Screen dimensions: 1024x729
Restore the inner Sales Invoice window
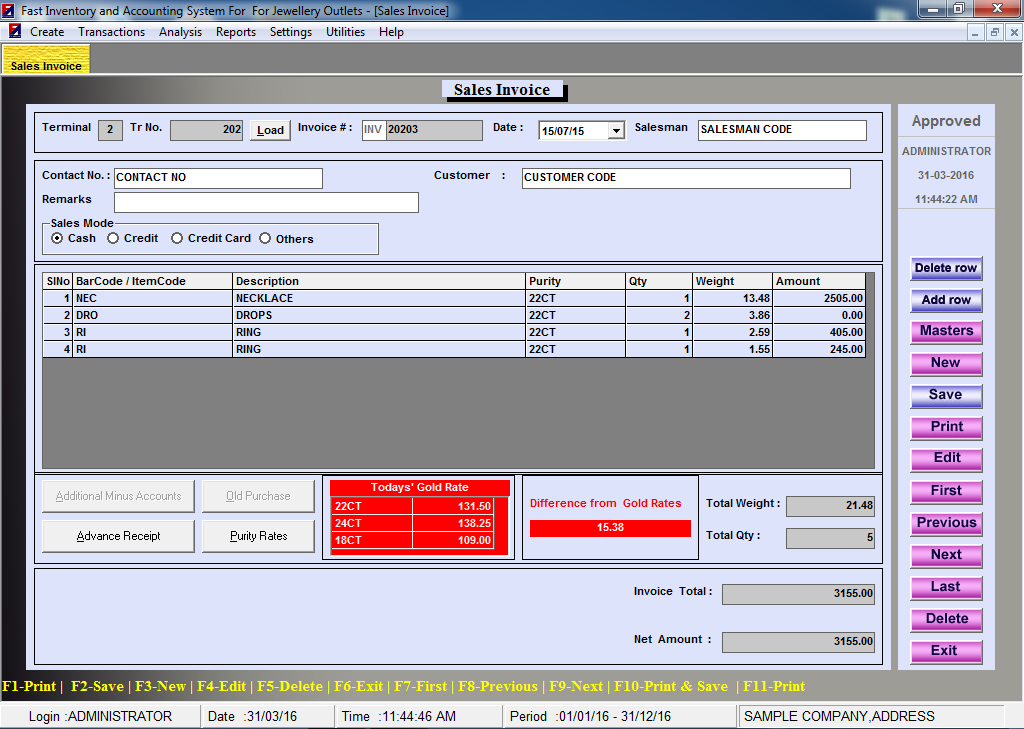(x=994, y=32)
